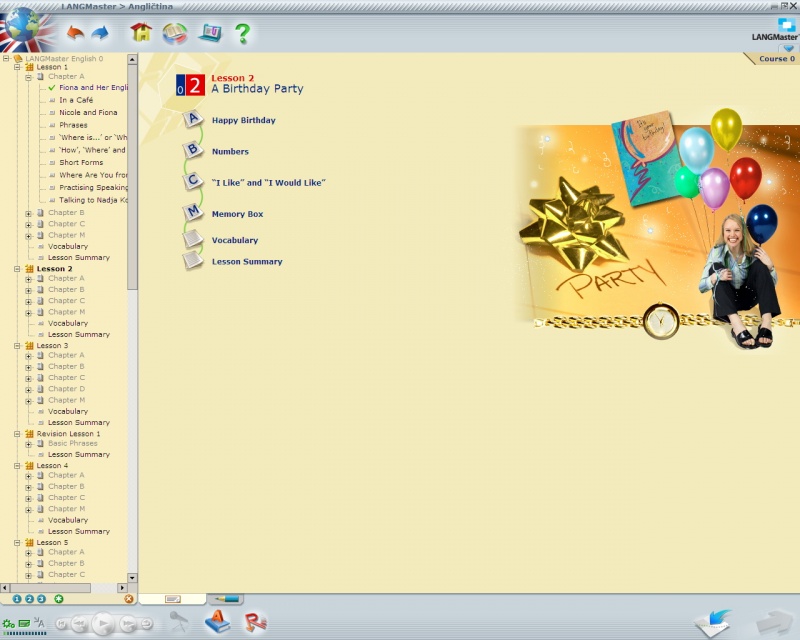Open "I Like" and "I Would Like" link
Image resolution: width=800 pixels, height=640 pixels.
(269, 183)
